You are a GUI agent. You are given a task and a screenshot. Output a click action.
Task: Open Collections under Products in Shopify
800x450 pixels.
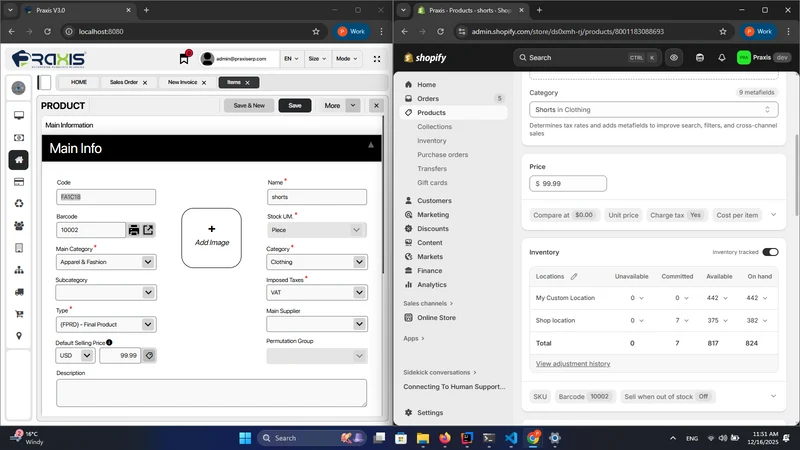tap(435, 127)
